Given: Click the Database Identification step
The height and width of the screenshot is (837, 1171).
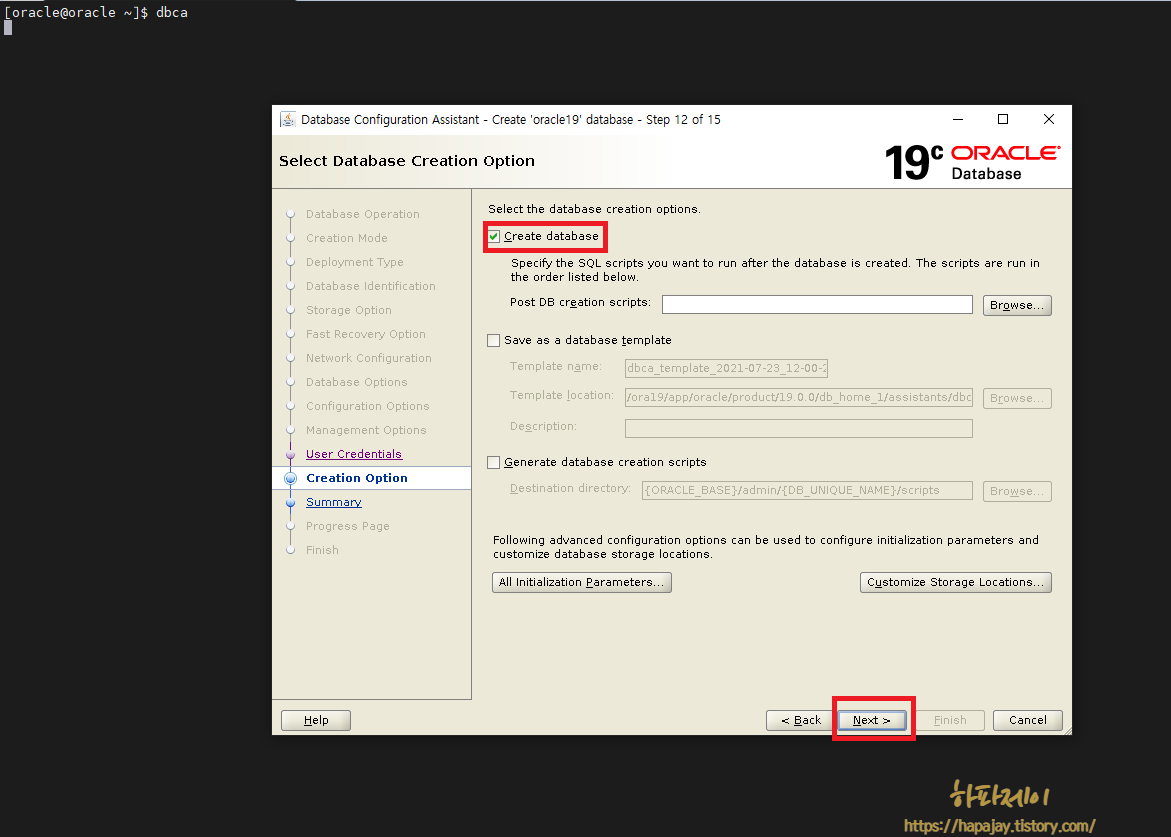Looking at the screenshot, I should point(370,286).
